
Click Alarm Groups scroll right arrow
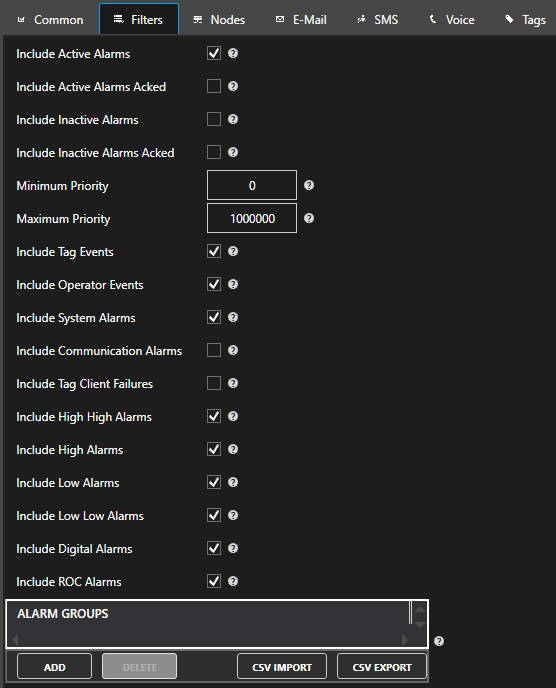click(x=404, y=640)
